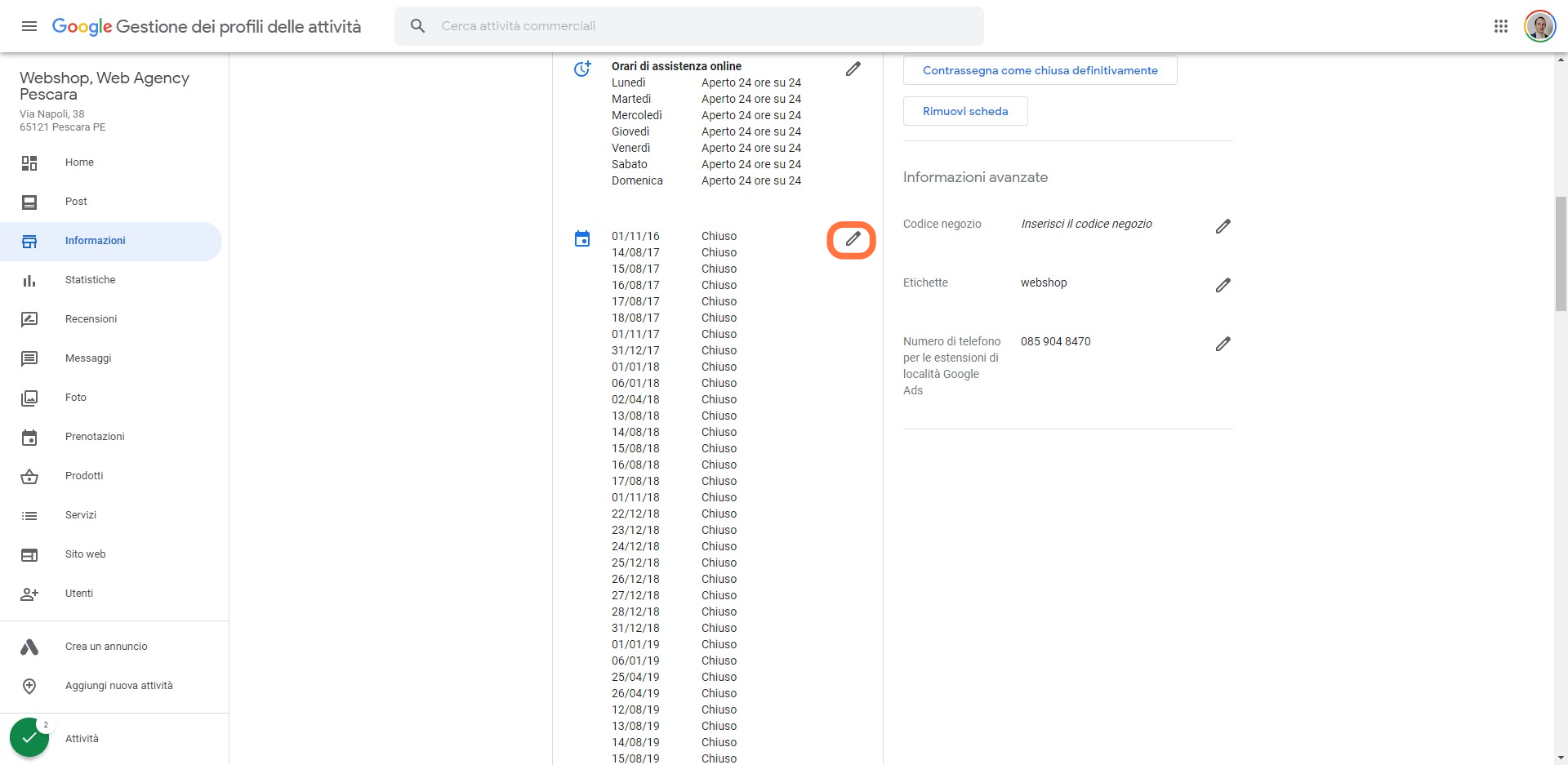Screen dimensions: 1568x765
Task: Click the online hours clock icon
Action: coord(582,69)
